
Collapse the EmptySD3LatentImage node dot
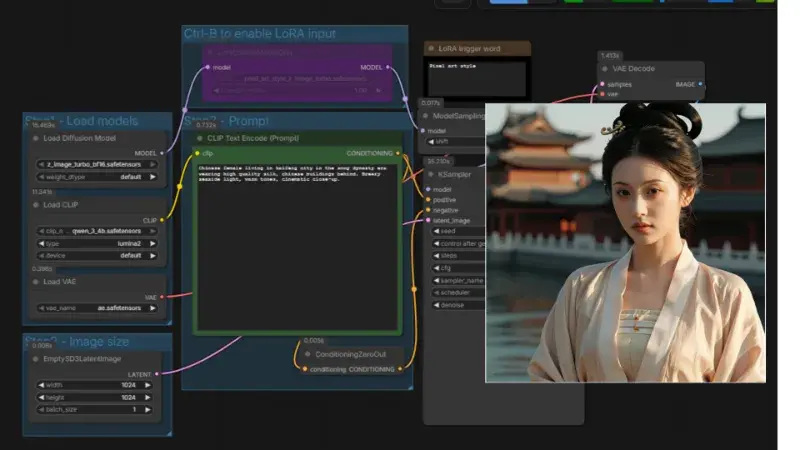coord(36,358)
